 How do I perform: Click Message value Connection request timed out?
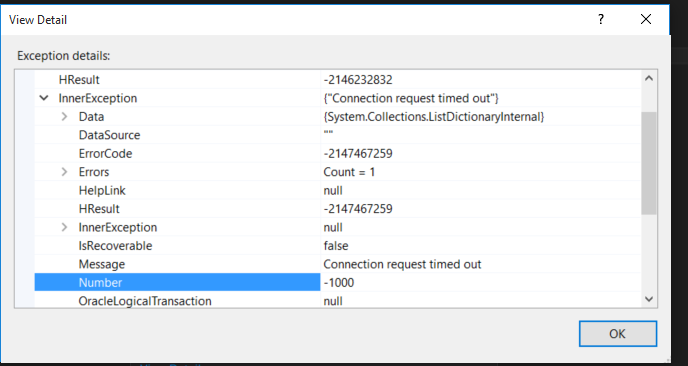tap(402, 264)
